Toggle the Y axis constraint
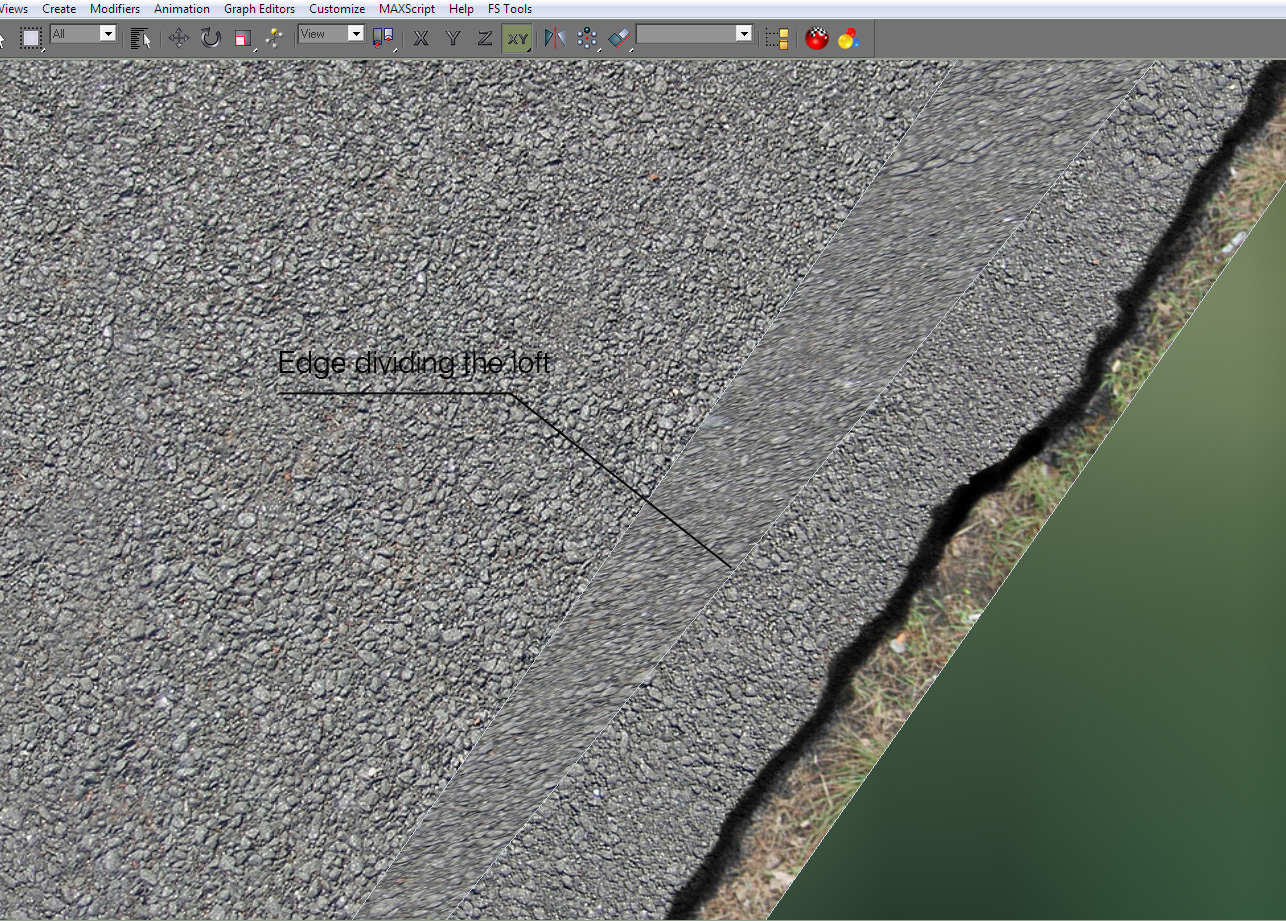 click(453, 38)
